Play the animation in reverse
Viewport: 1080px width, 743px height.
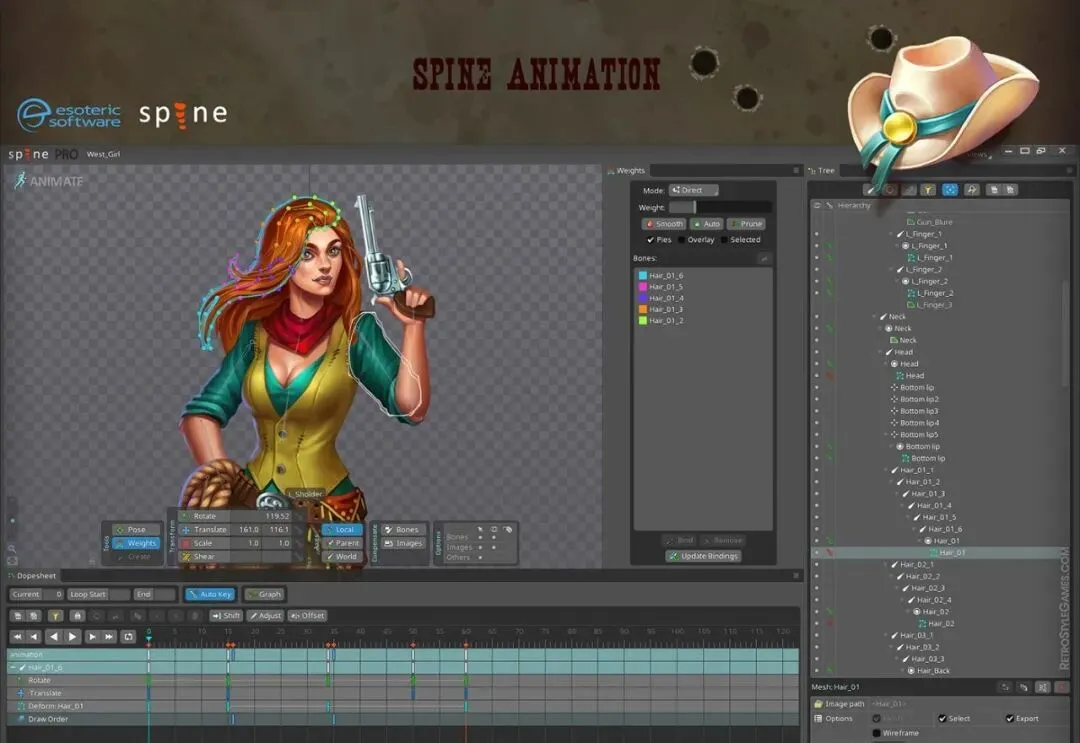(54, 637)
